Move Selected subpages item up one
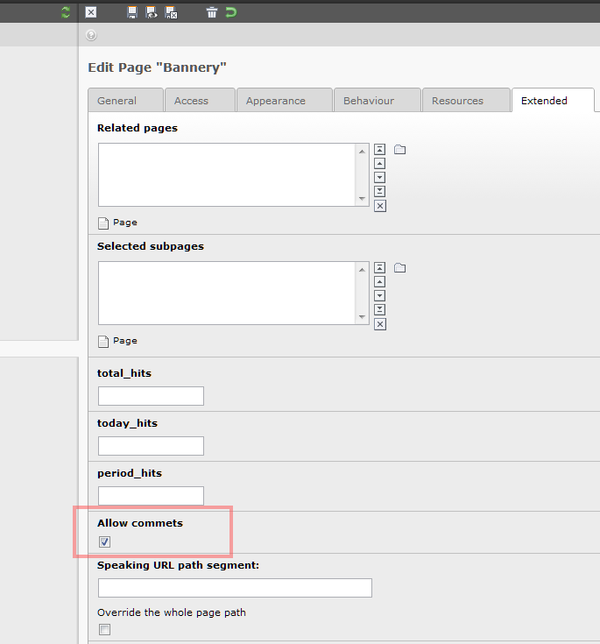The height and width of the screenshot is (644, 600). 380,282
